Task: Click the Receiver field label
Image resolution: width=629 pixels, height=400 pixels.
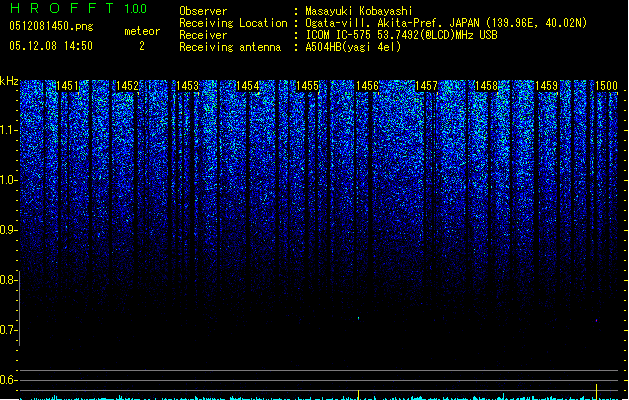Action: (x=203, y=35)
